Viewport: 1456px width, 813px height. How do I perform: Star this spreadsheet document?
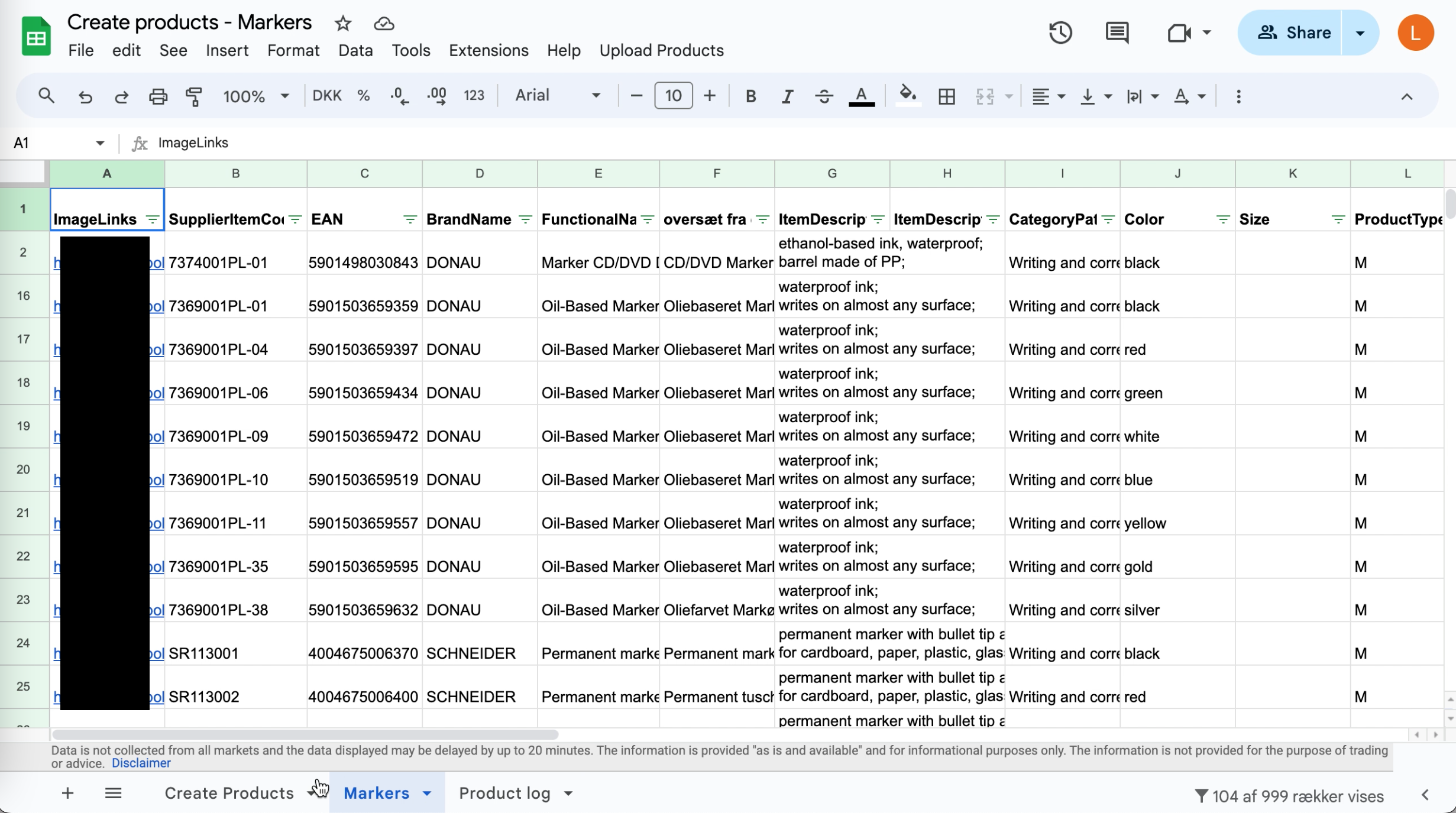pyautogui.click(x=343, y=24)
